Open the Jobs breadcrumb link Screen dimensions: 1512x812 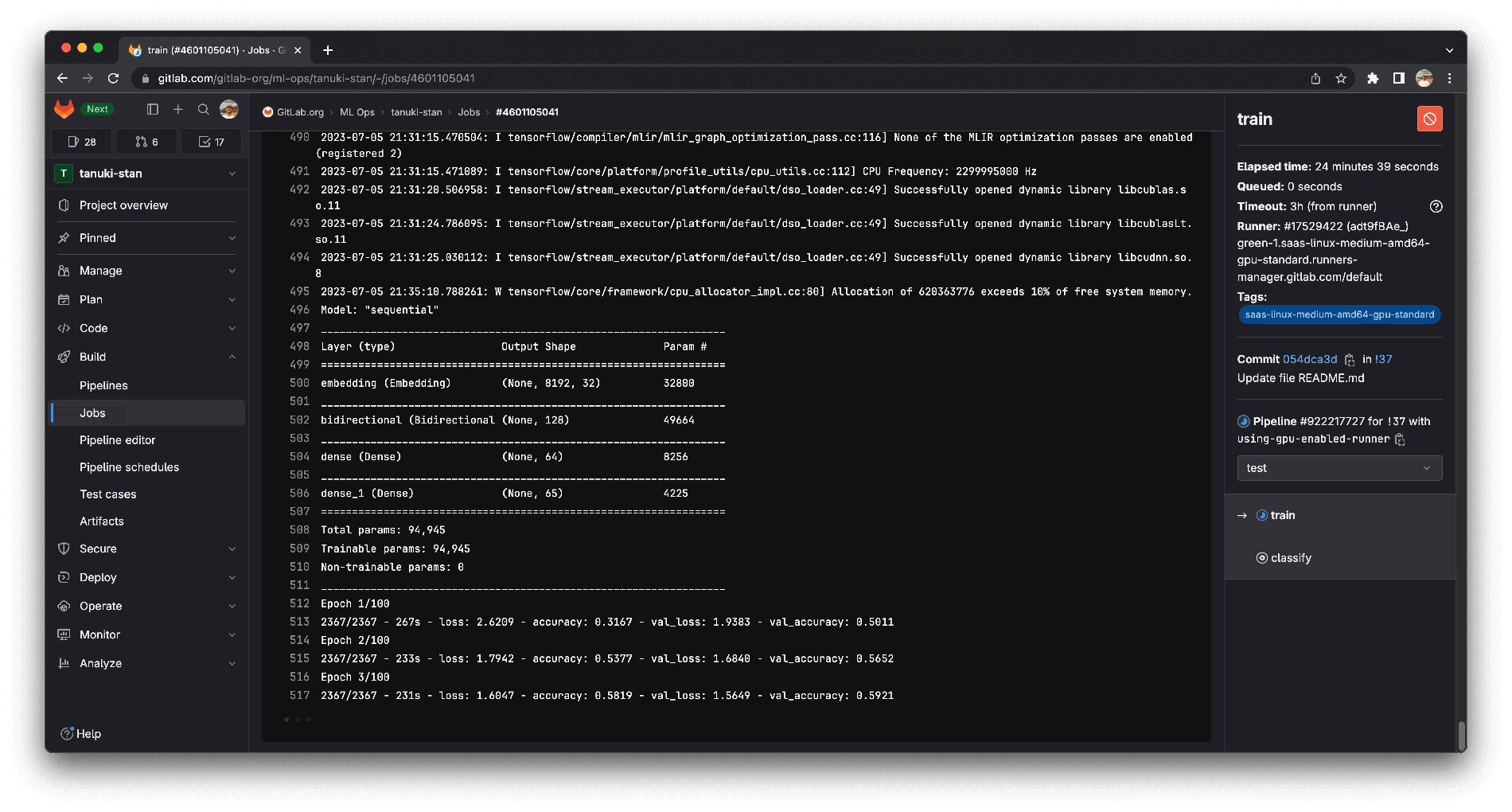470,112
